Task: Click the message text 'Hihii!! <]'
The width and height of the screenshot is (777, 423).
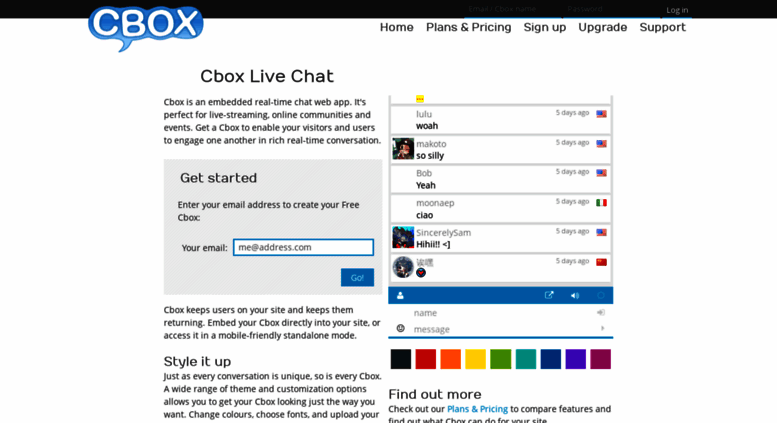Action: pyautogui.click(x=433, y=244)
